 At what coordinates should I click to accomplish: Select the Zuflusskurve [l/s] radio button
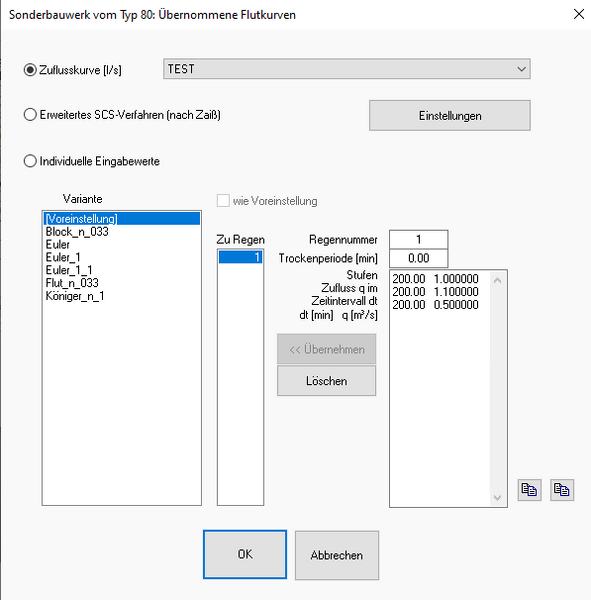(x=30, y=70)
